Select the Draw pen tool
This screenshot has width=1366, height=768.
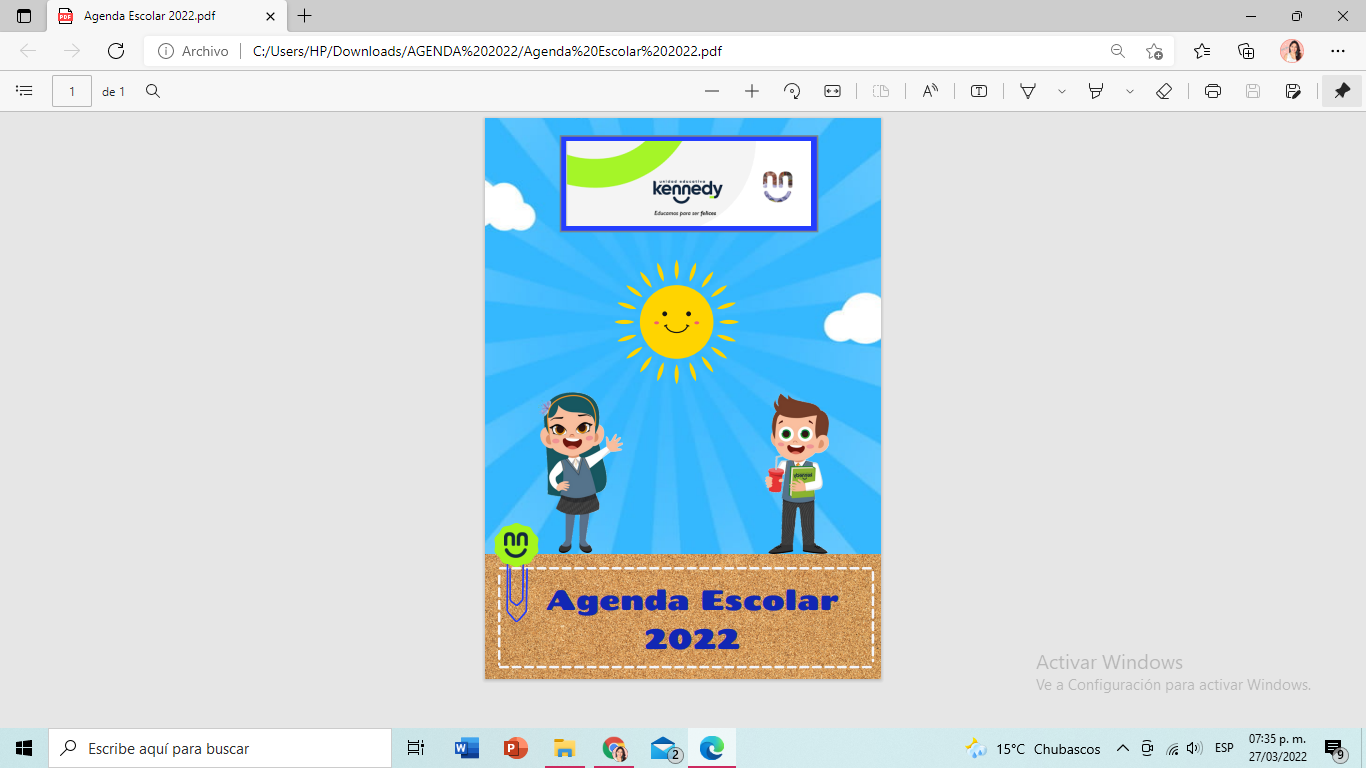click(1027, 90)
